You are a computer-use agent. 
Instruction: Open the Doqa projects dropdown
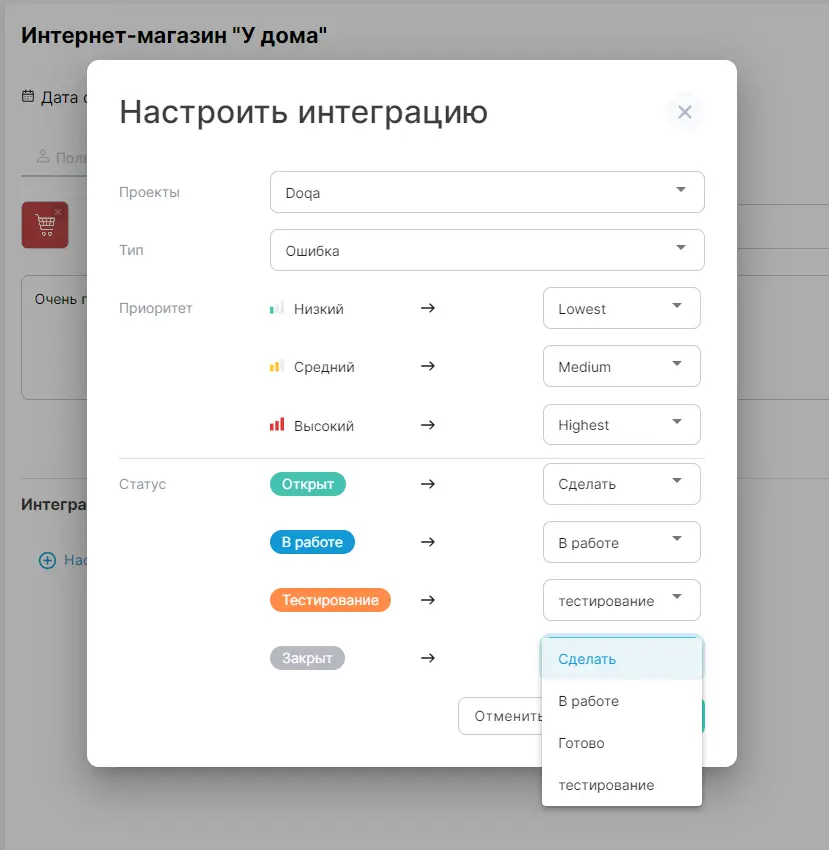pyautogui.click(x=487, y=191)
